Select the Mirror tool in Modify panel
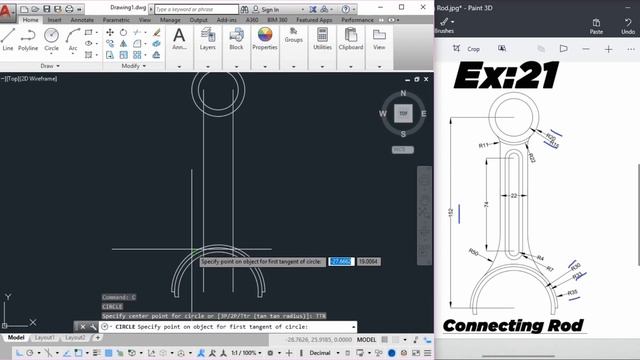 point(123,44)
